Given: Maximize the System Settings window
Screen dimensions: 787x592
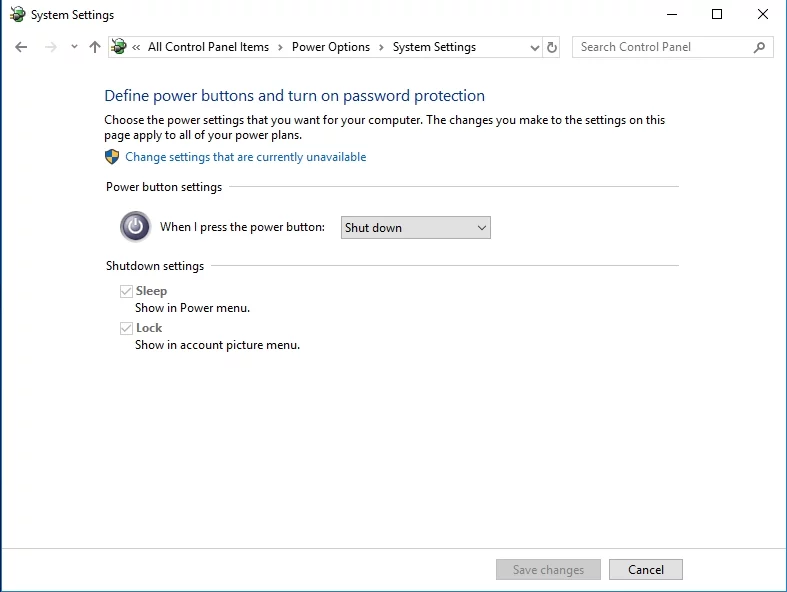Looking at the screenshot, I should click(x=717, y=15).
